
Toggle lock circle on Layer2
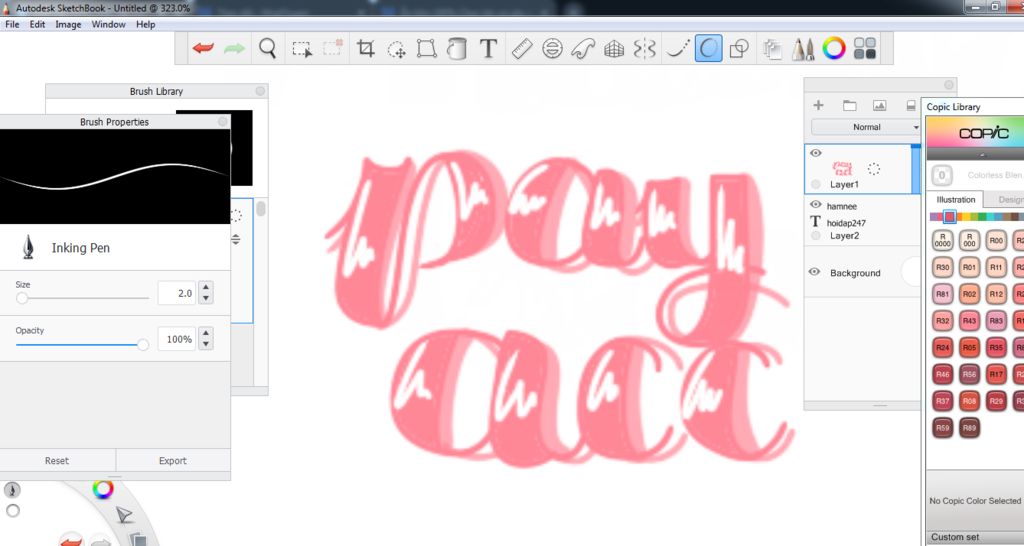tap(816, 235)
